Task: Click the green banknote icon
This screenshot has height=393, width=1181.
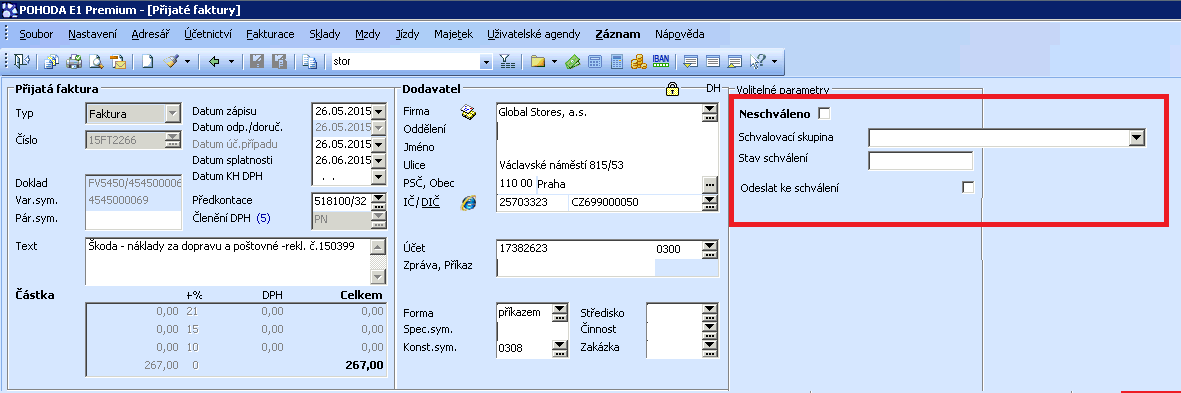Action: coord(573,62)
